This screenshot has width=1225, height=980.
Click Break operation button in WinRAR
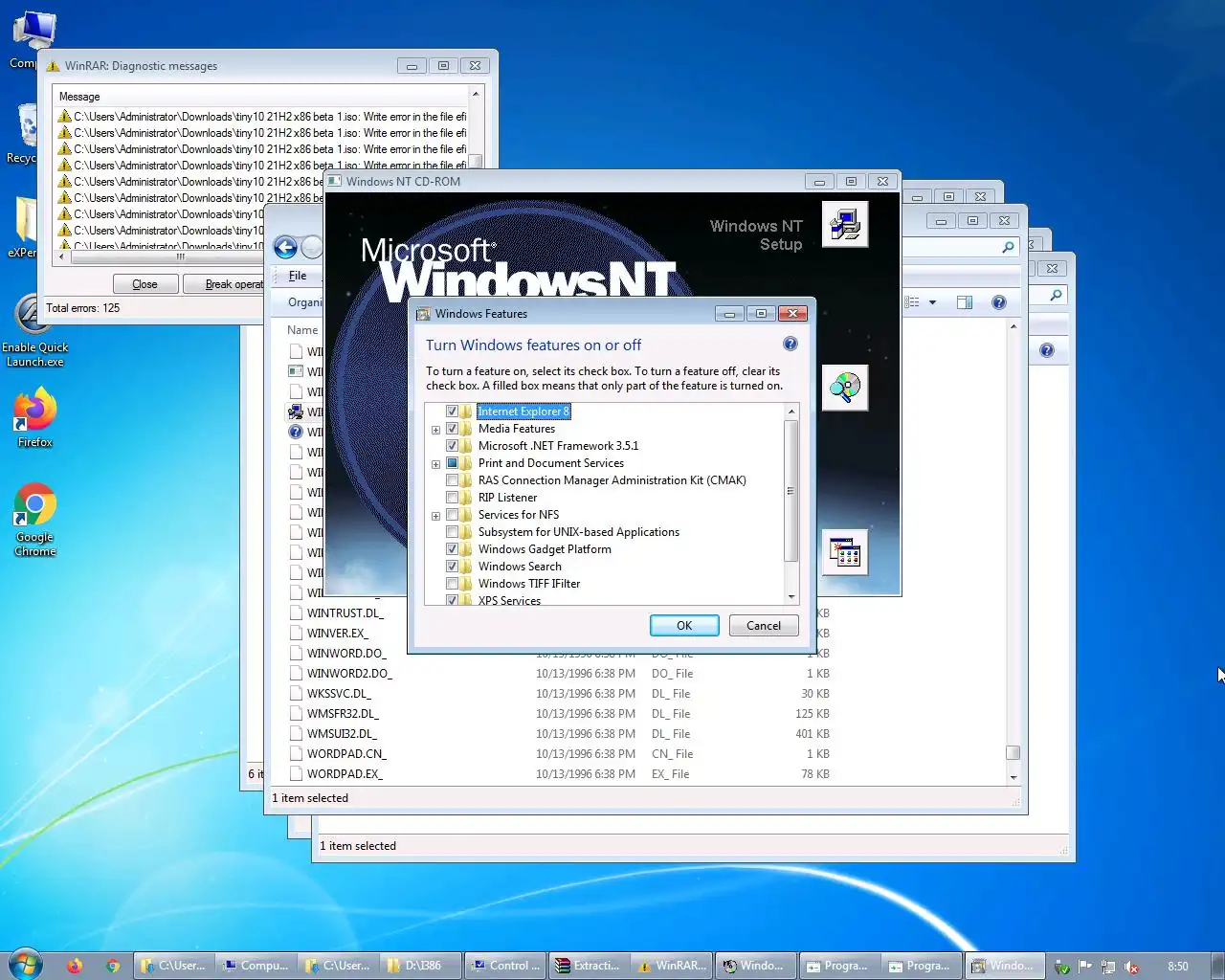[x=223, y=284]
